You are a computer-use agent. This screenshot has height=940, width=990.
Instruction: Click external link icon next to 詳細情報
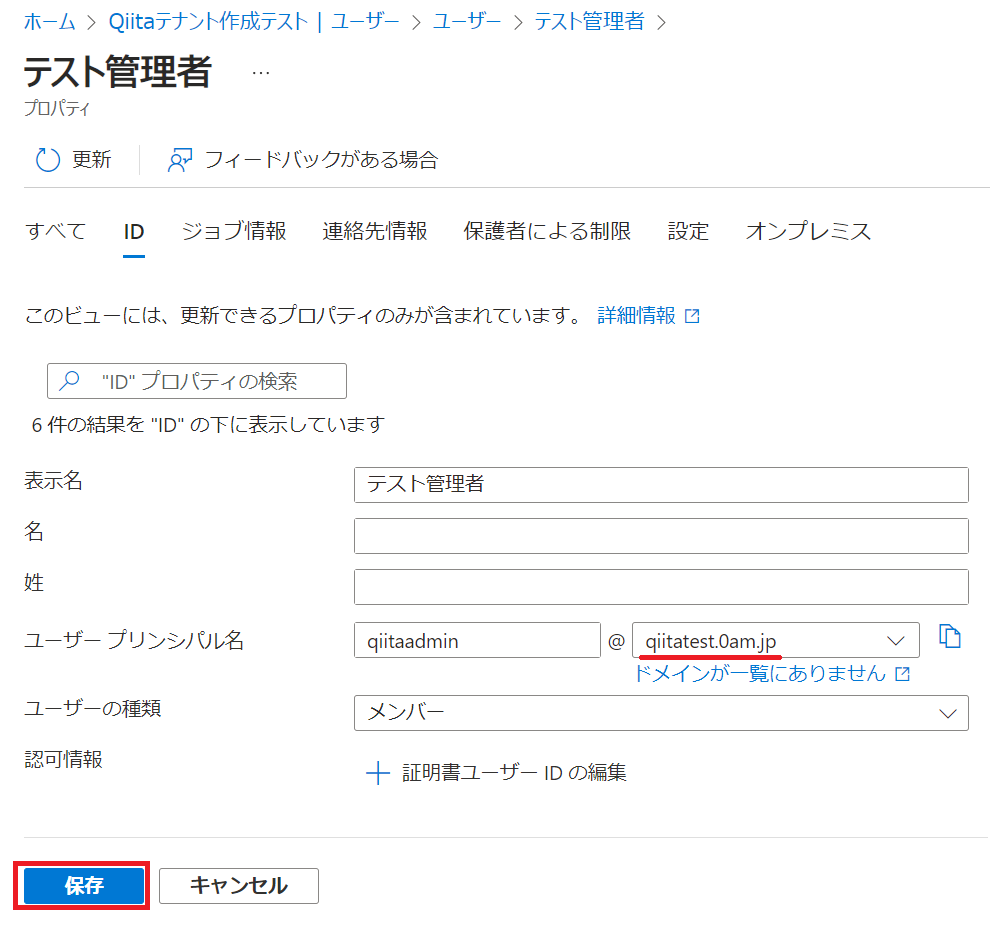(x=693, y=316)
